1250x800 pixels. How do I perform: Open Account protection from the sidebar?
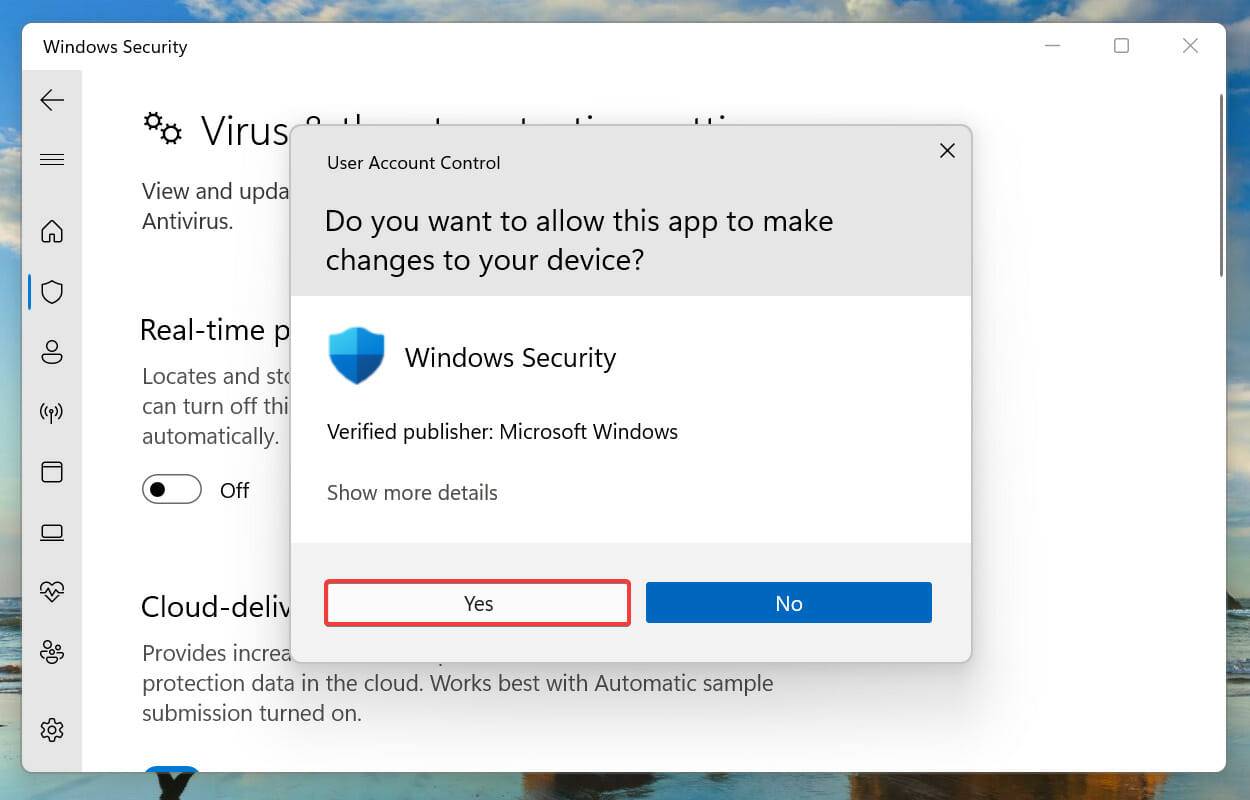click(x=52, y=352)
